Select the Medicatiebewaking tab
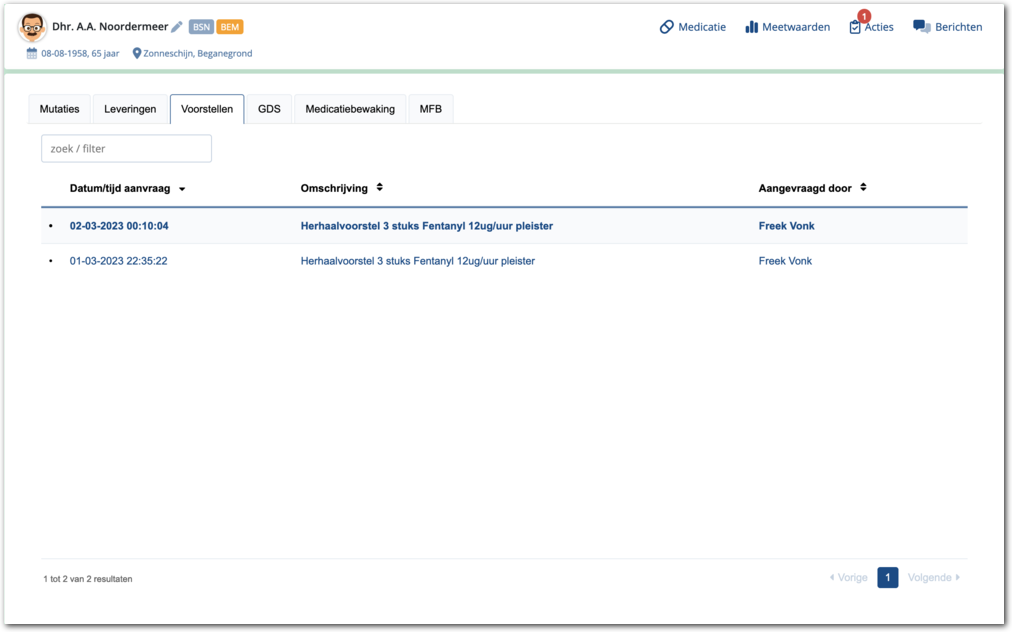Image resolution: width=1012 pixels, height=632 pixels. point(350,109)
